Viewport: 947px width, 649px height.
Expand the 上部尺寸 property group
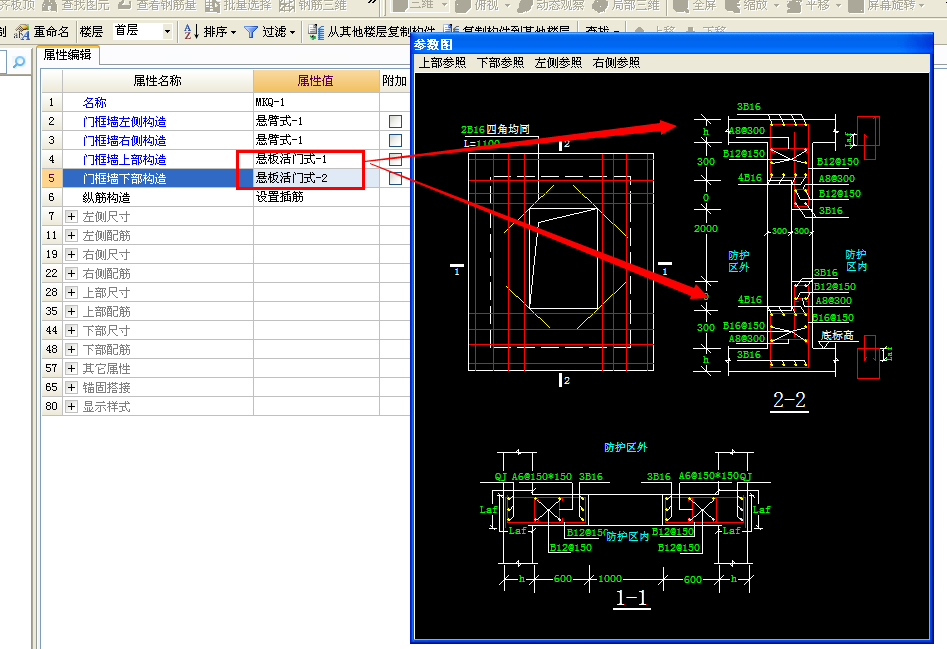71,292
